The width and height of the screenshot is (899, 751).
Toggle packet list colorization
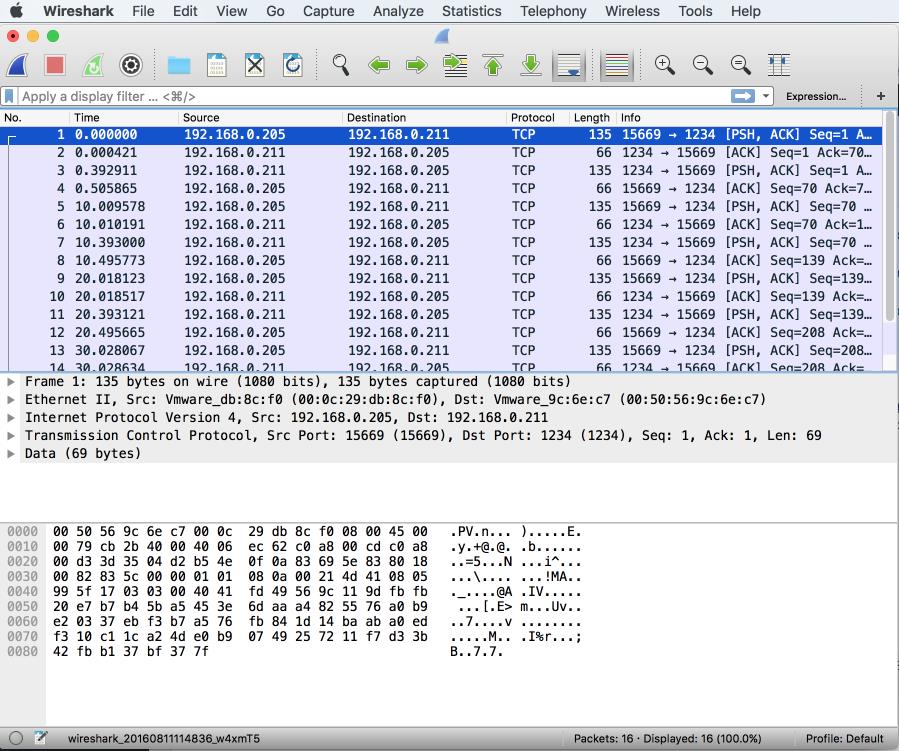[616, 65]
